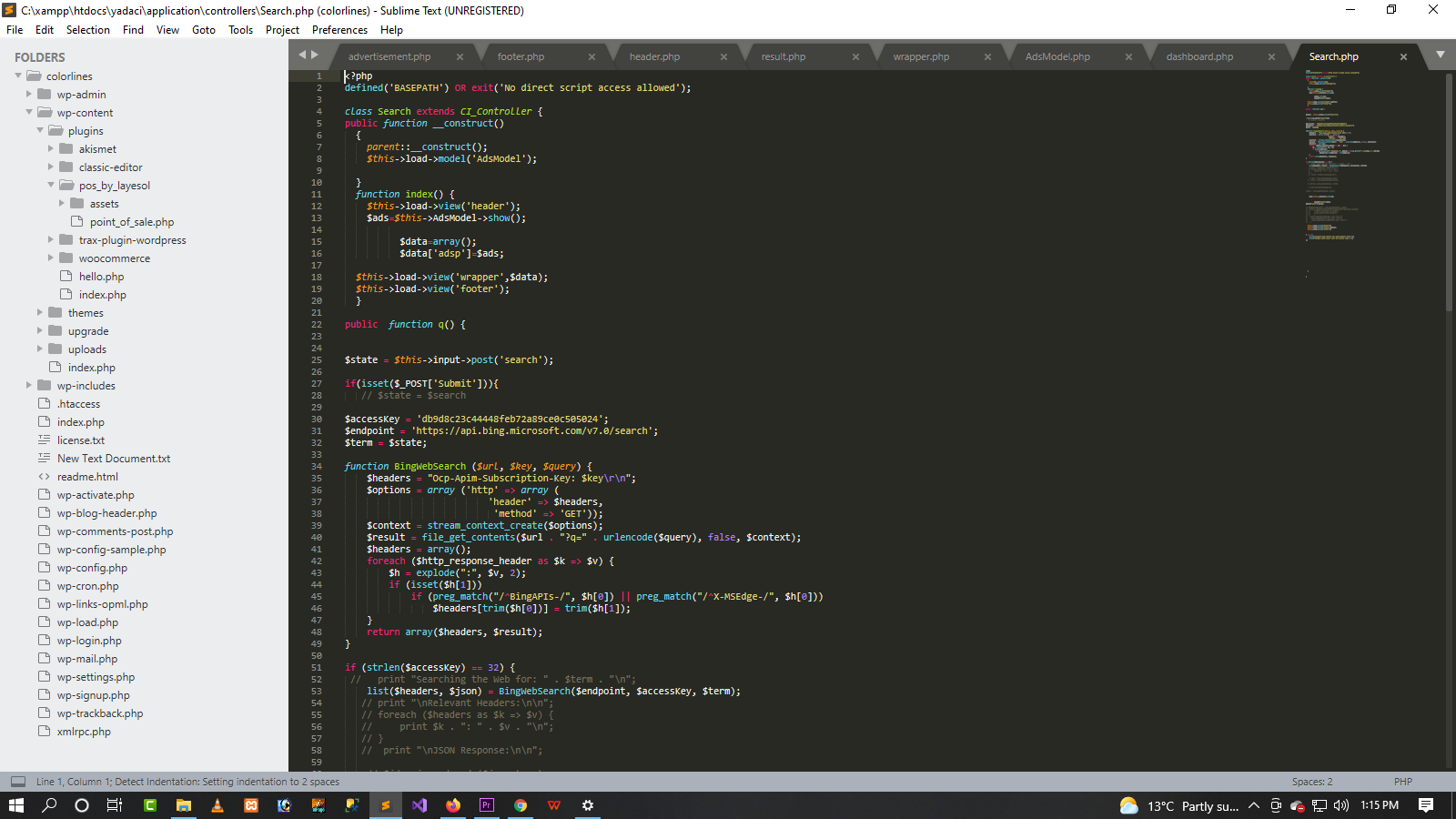The height and width of the screenshot is (819, 1456).
Task: Open point_of_sale.php file in sidebar
Action: 132,222
